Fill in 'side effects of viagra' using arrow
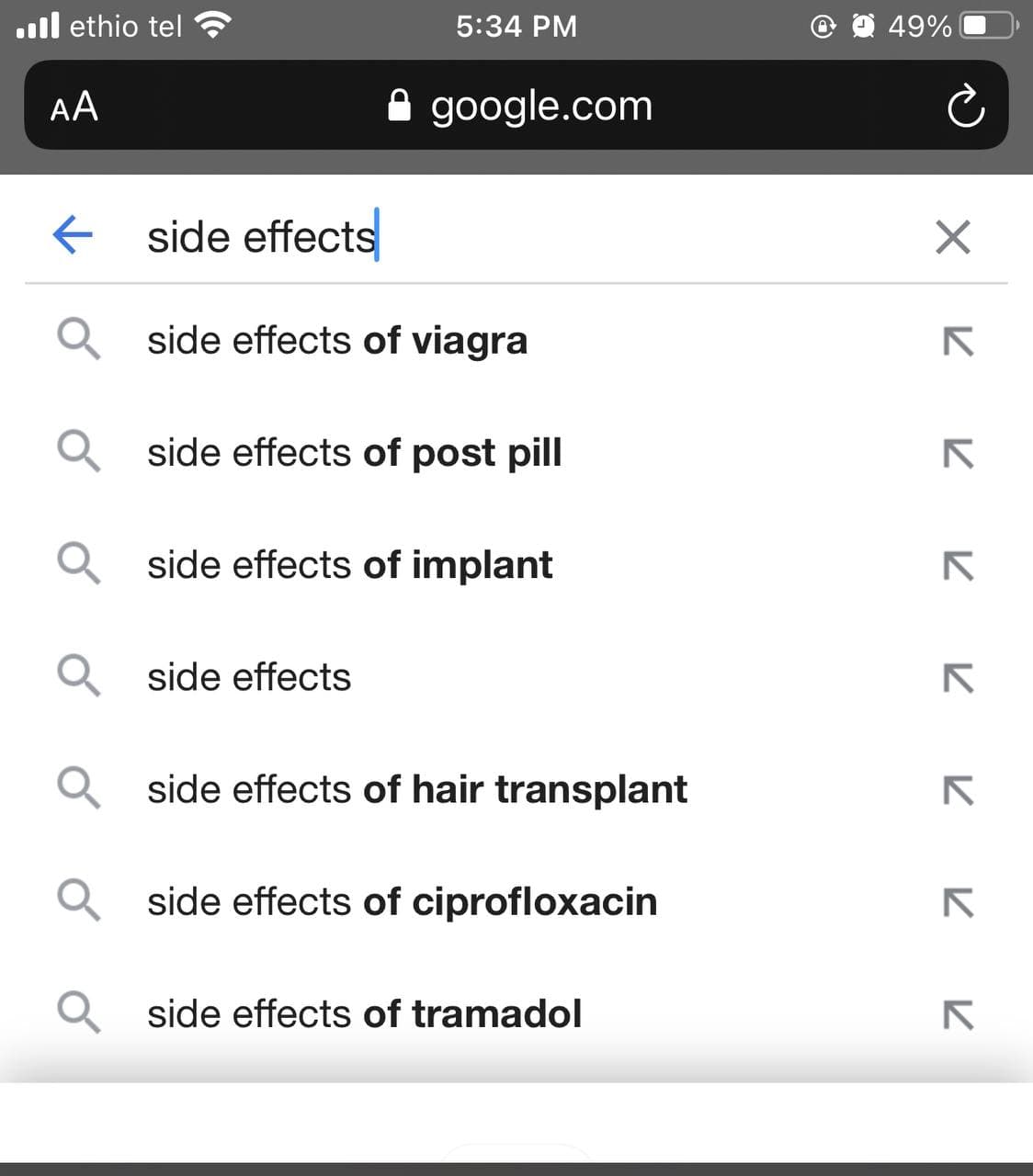 pos(958,342)
